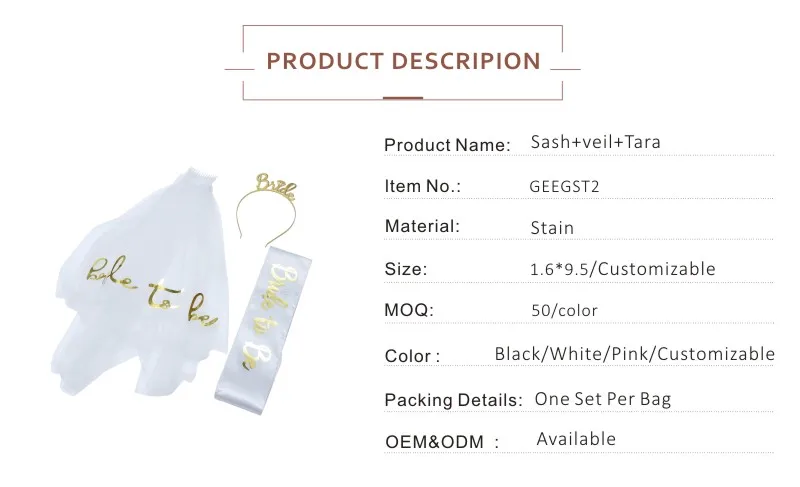Click the Stain material value
This screenshot has height=487, width=800.
coord(552,228)
